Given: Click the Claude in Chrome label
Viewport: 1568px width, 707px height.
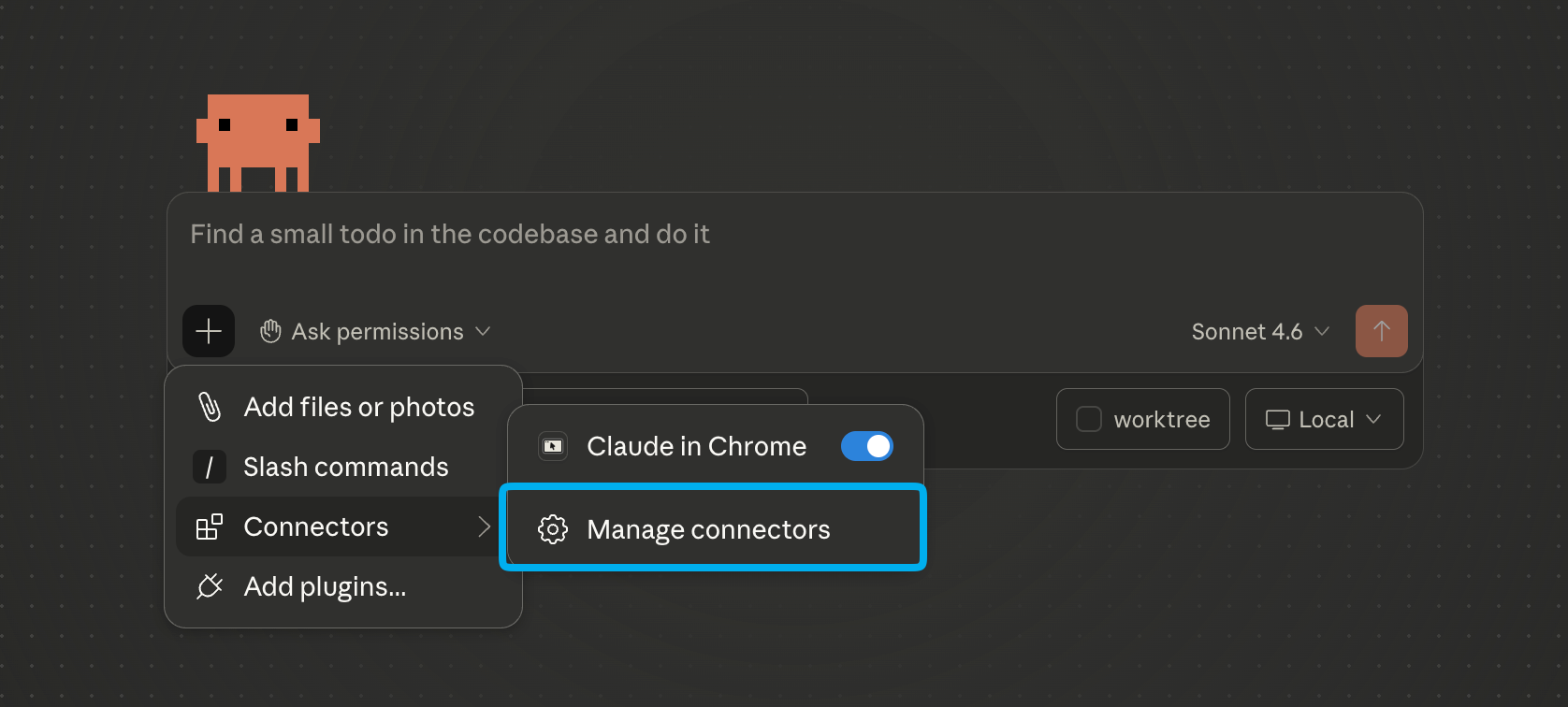Looking at the screenshot, I should 696,446.
